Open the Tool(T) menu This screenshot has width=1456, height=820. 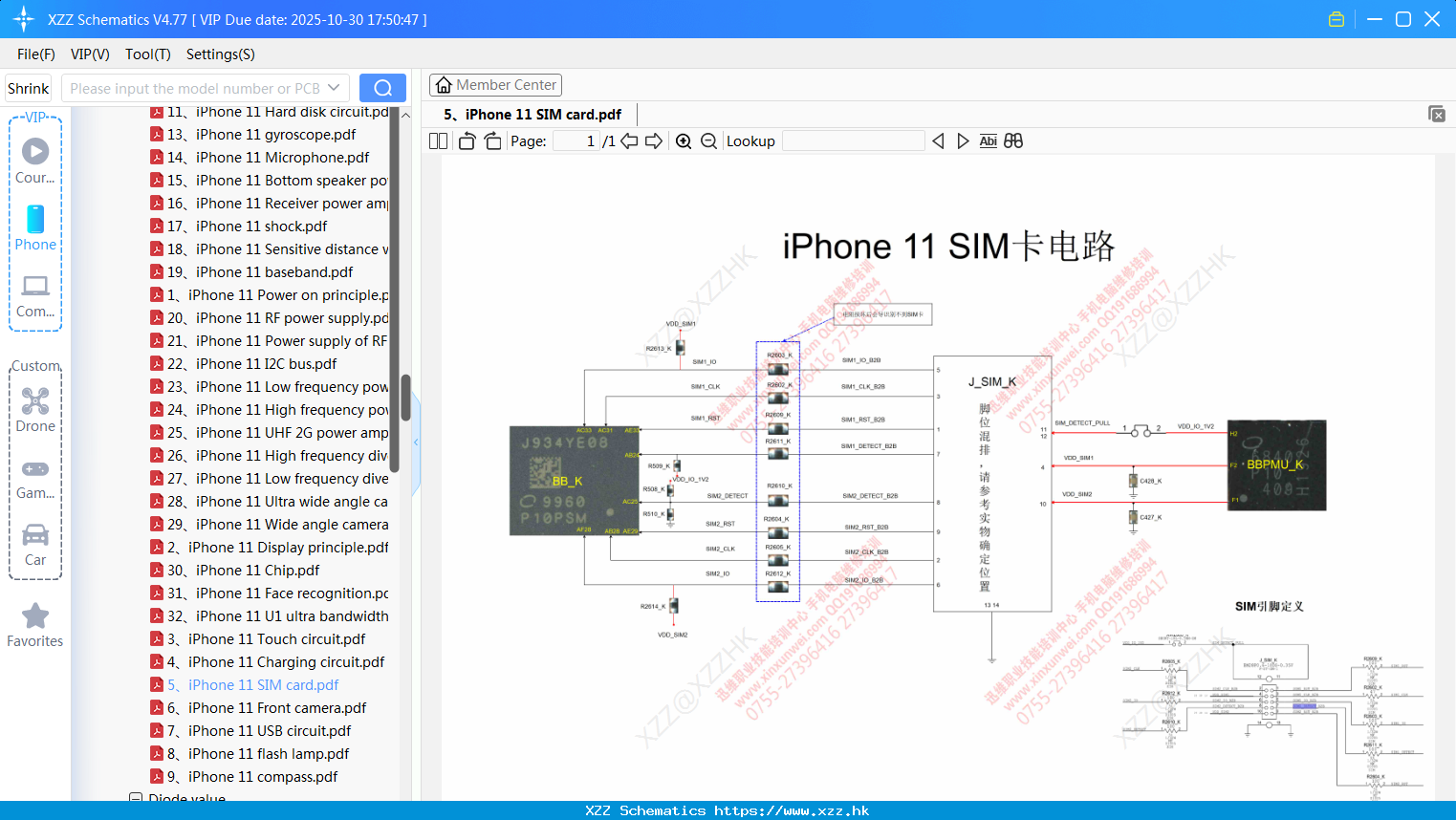pyautogui.click(x=148, y=54)
